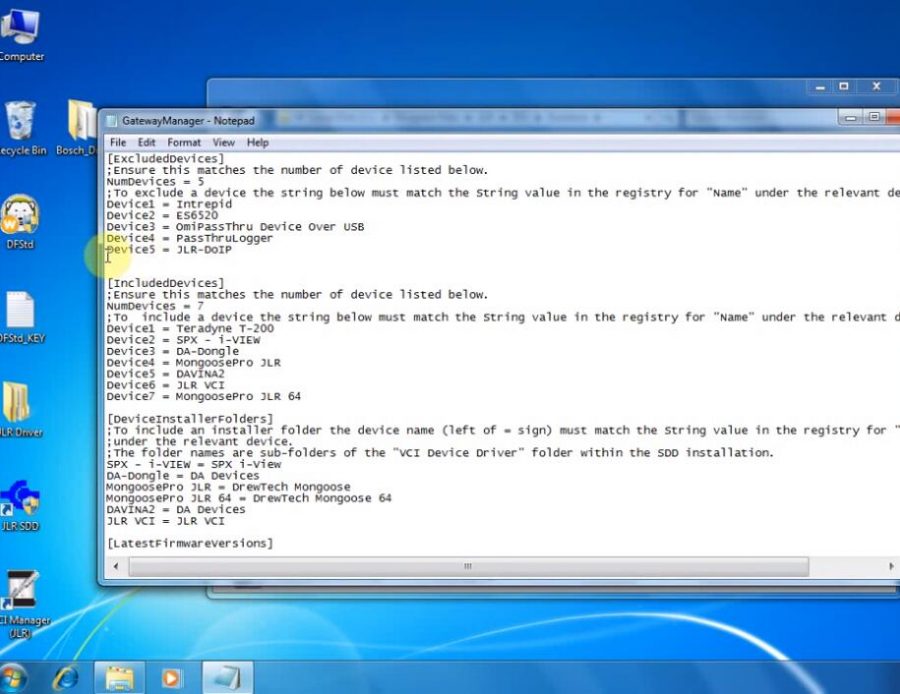Click the horizontal scrollbar in Notepad
The image size is (900, 694).
[x=466, y=566]
